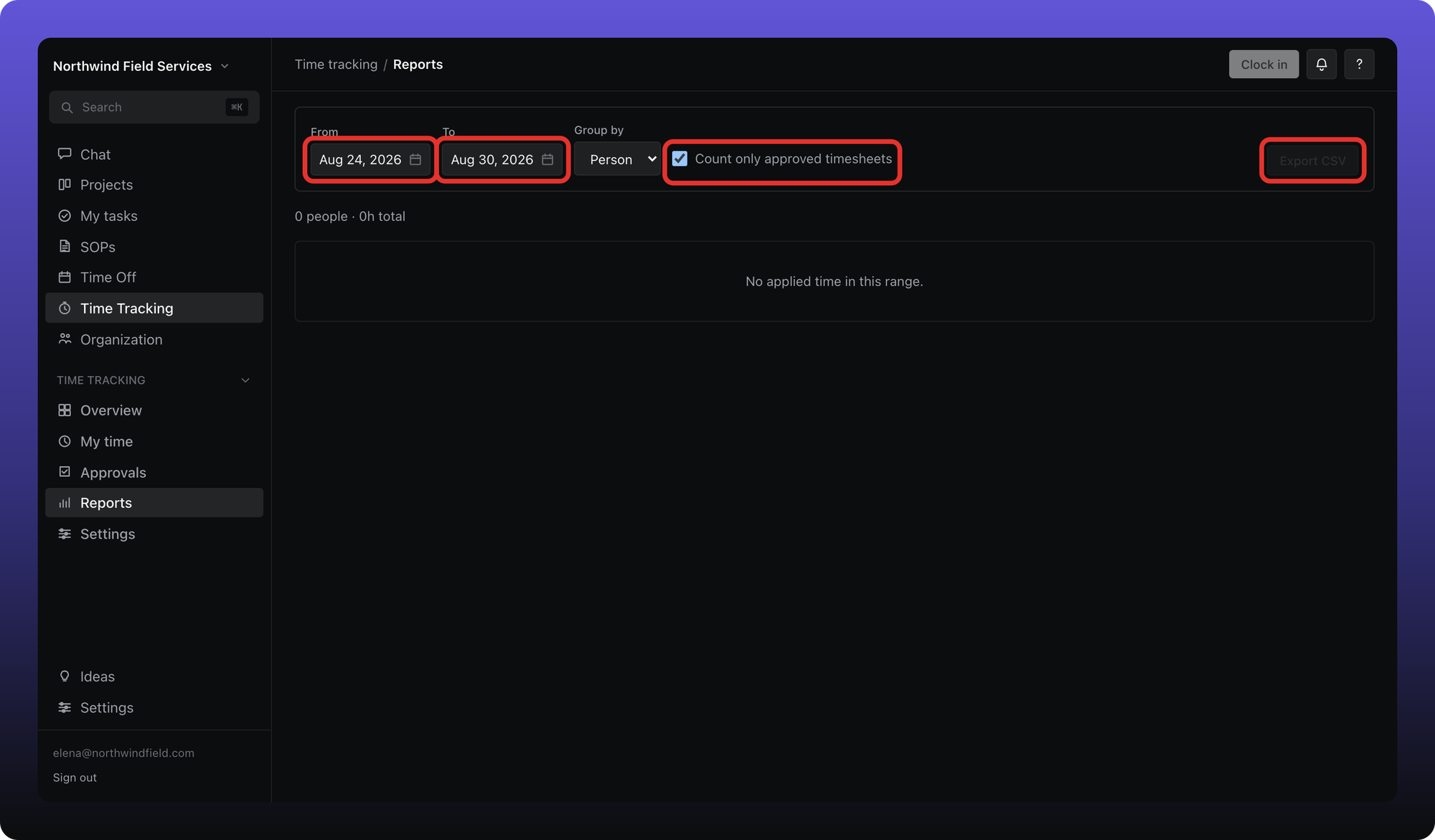1435x840 pixels.
Task: Click the notifications bell icon
Action: tap(1321, 65)
